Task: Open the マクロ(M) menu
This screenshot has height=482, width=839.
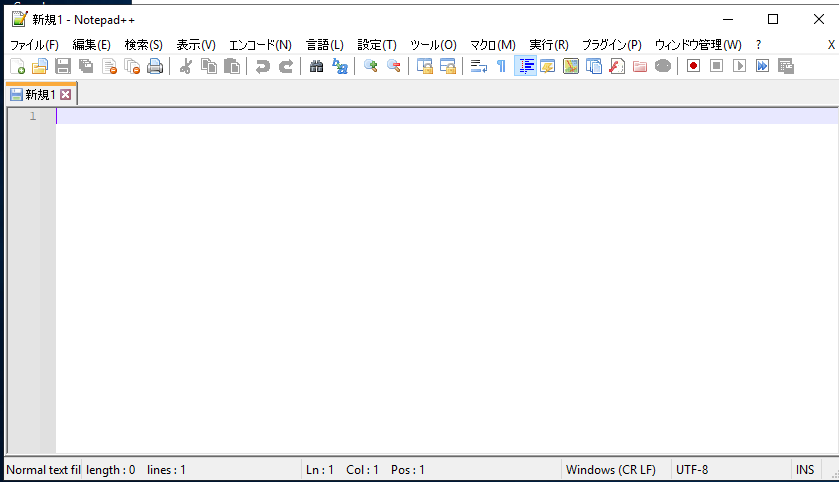Action: [x=493, y=45]
